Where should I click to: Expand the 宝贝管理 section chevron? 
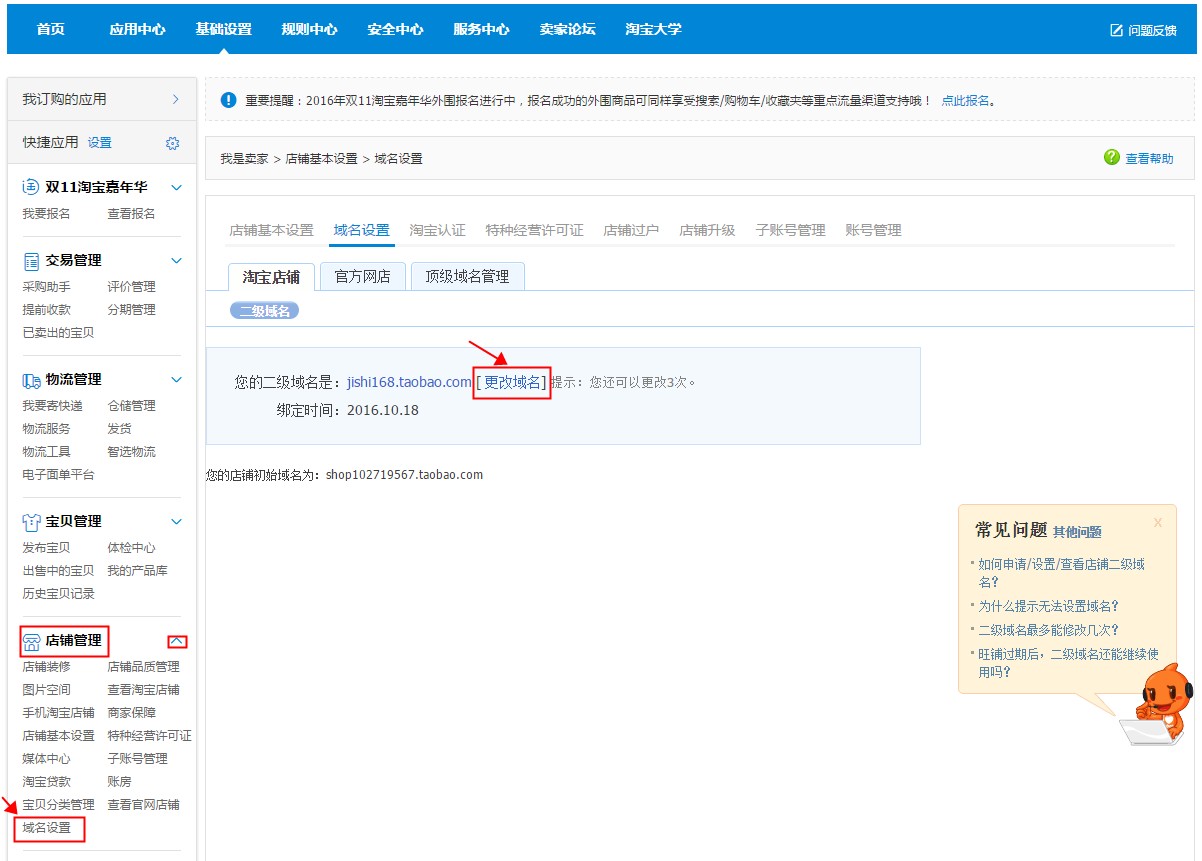tap(175, 521)
